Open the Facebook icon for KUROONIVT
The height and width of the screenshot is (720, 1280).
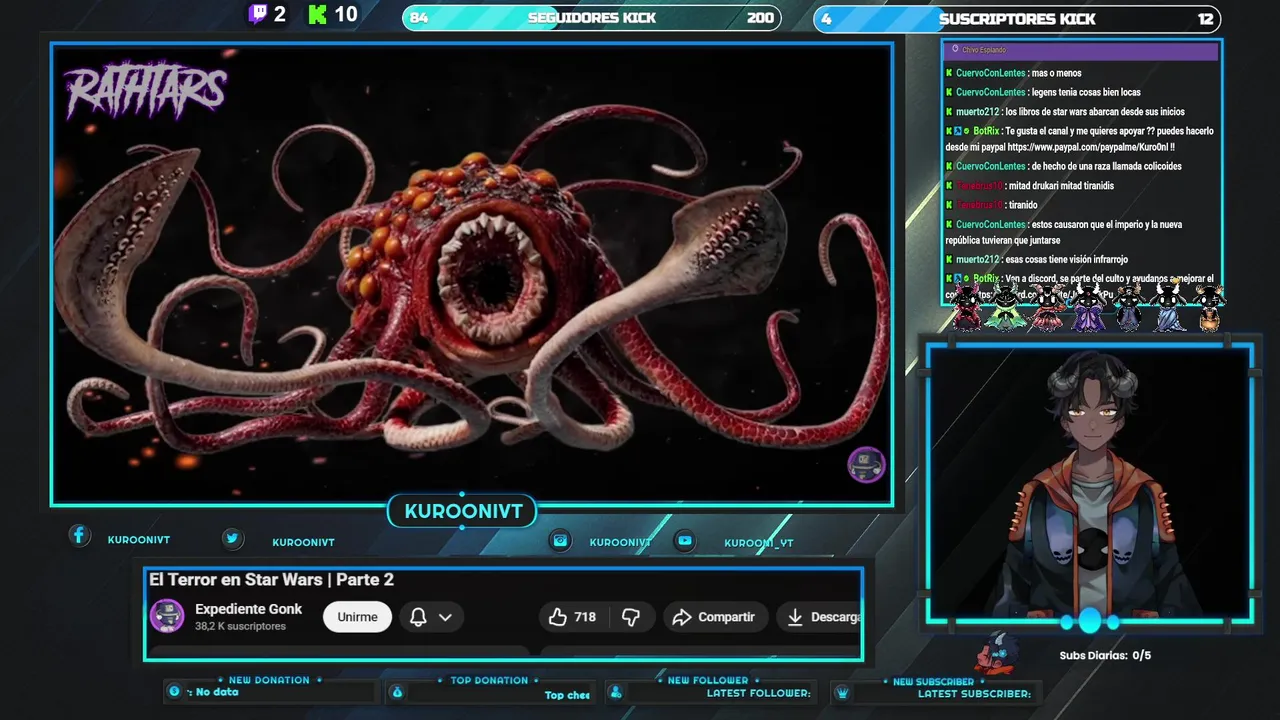79,535
